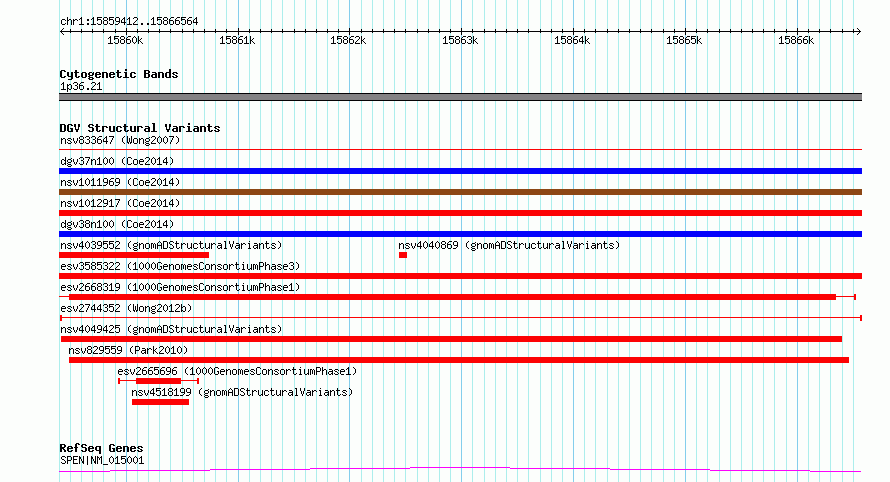The width and height of the screenshot is (890, 482).
Task: Click esv2665696 1000Genomes Phase1 label
Action: coord(237,371)
